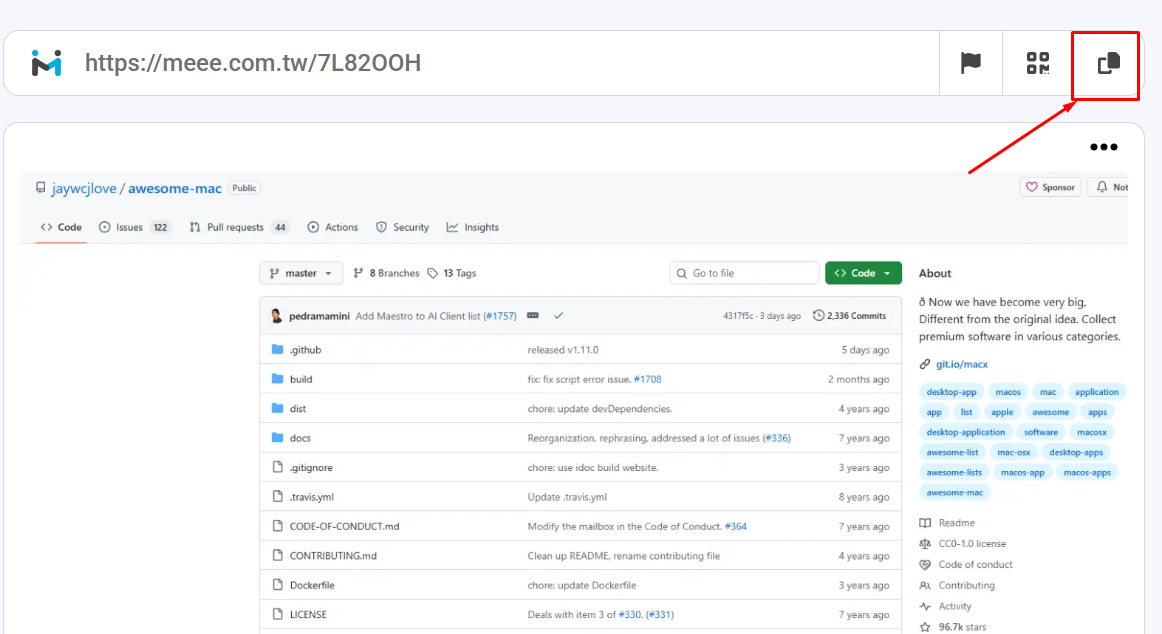
Task: Click the LICENSE file icon
Action: (277, 614)
